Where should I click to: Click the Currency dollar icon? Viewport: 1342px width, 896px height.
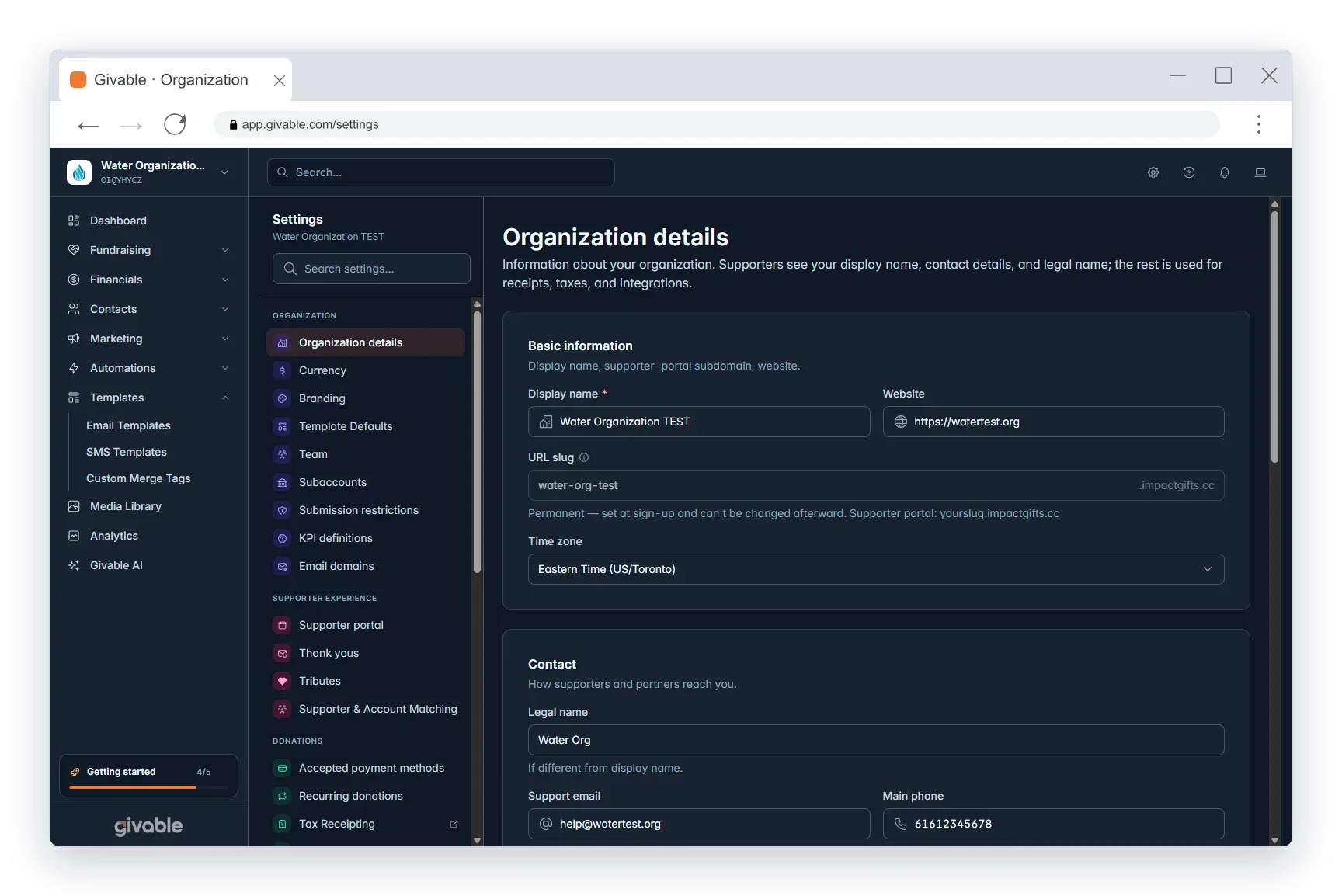coord(283,370)
